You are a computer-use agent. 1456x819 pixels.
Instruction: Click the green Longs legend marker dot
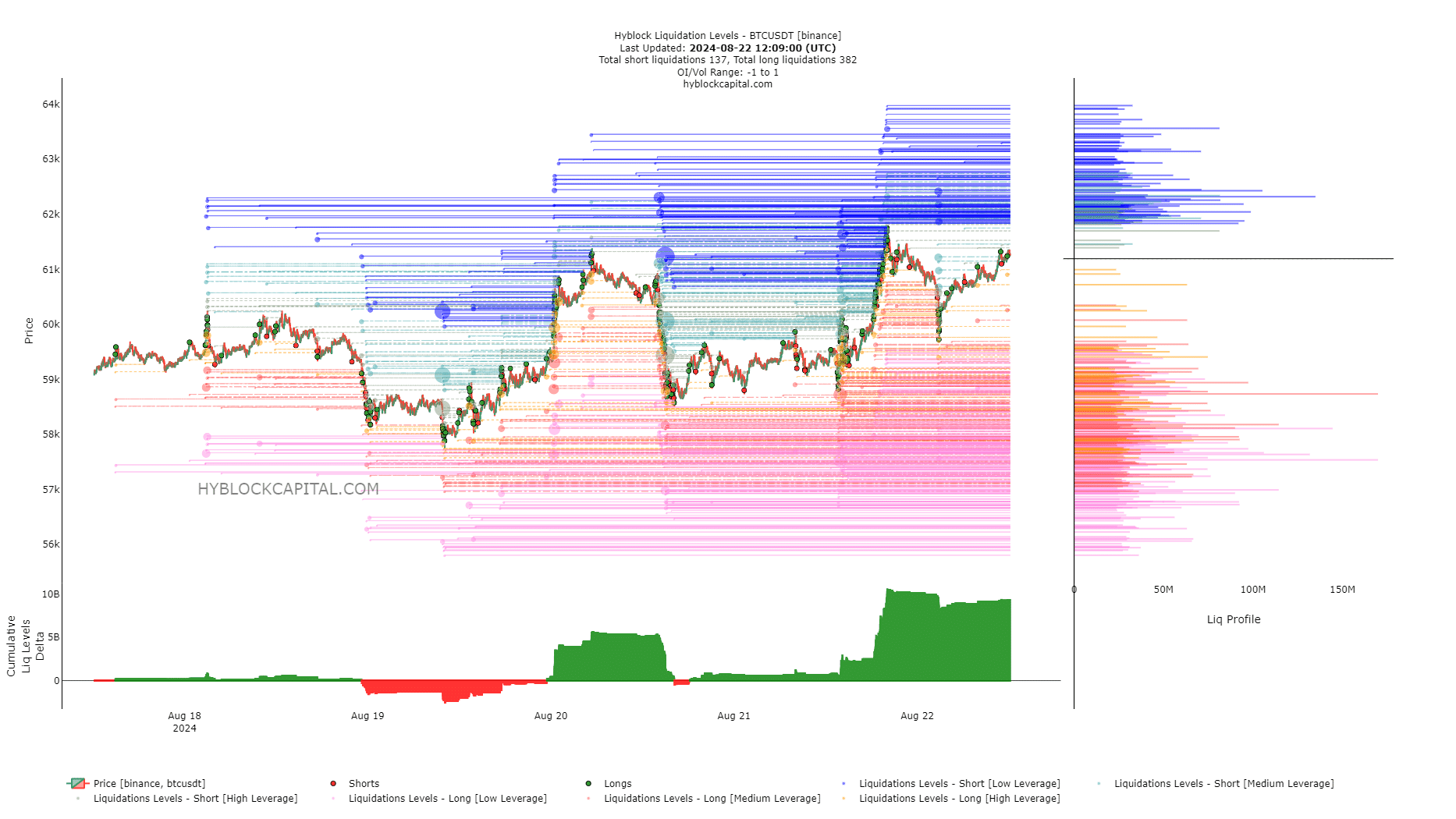[x=588, y=783]
